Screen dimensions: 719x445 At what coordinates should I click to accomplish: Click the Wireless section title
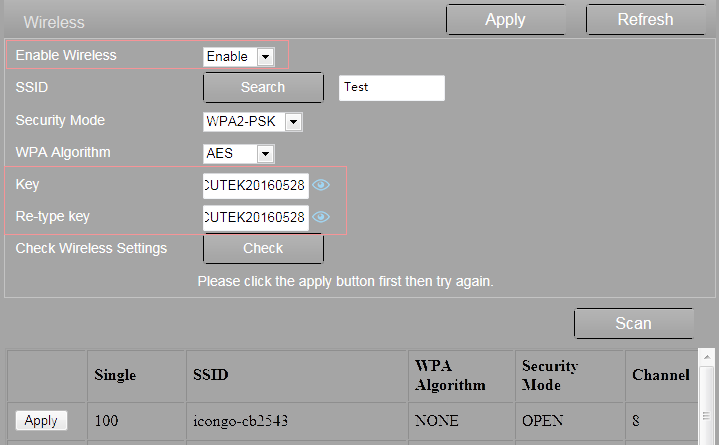point(54,22)
